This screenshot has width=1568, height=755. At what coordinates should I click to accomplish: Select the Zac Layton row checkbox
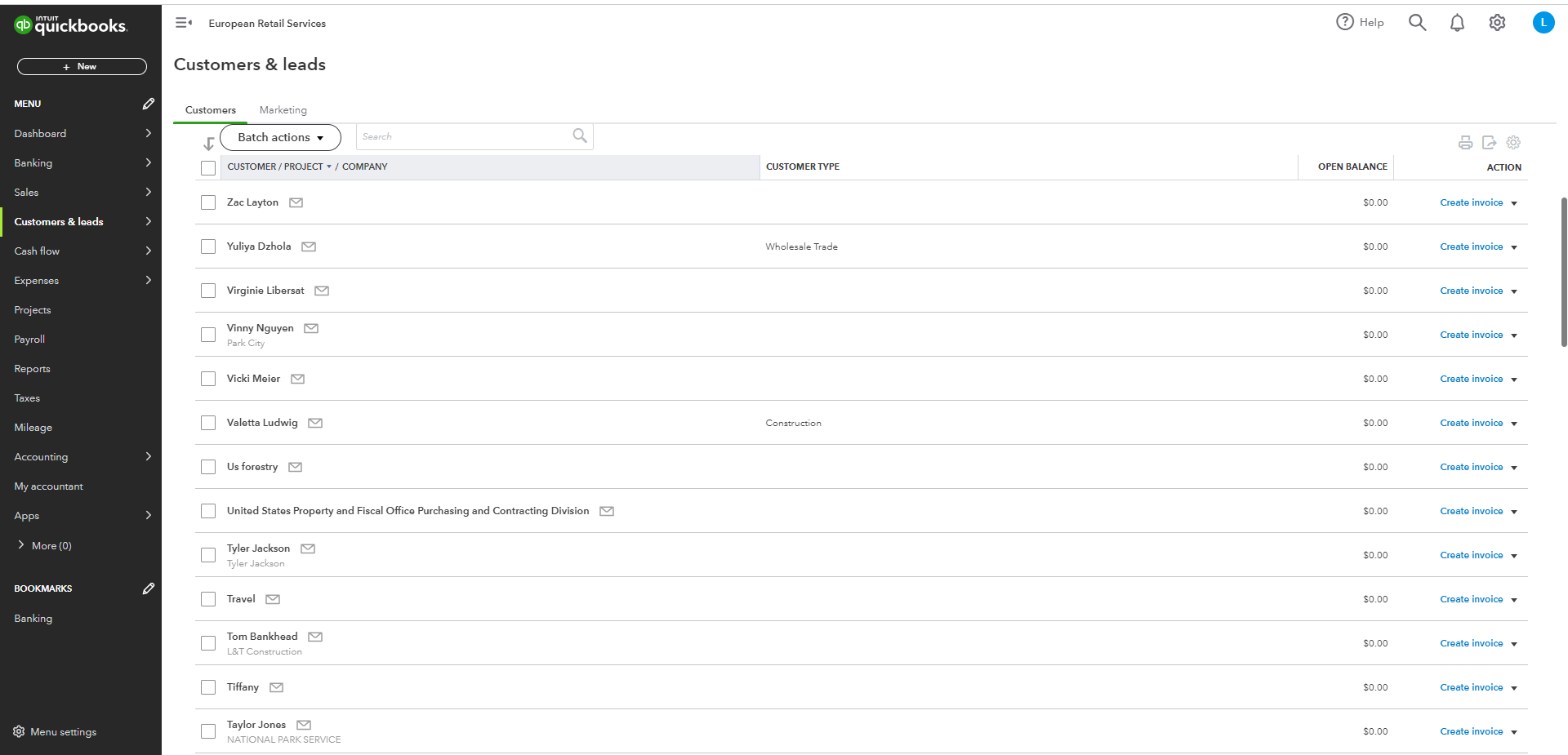(x=208, y=202)
